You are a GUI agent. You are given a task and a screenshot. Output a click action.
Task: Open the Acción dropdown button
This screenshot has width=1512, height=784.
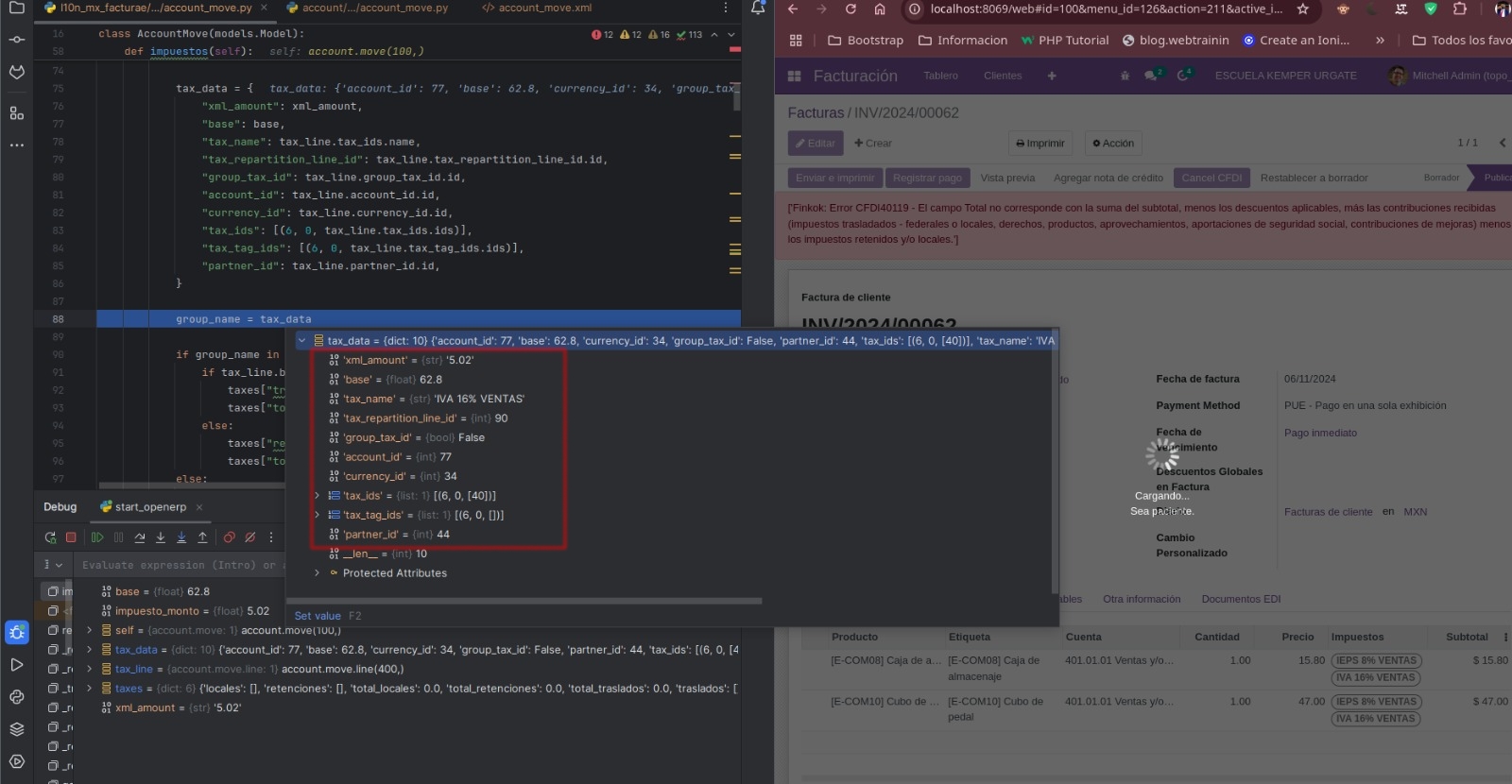(1113, 143)
